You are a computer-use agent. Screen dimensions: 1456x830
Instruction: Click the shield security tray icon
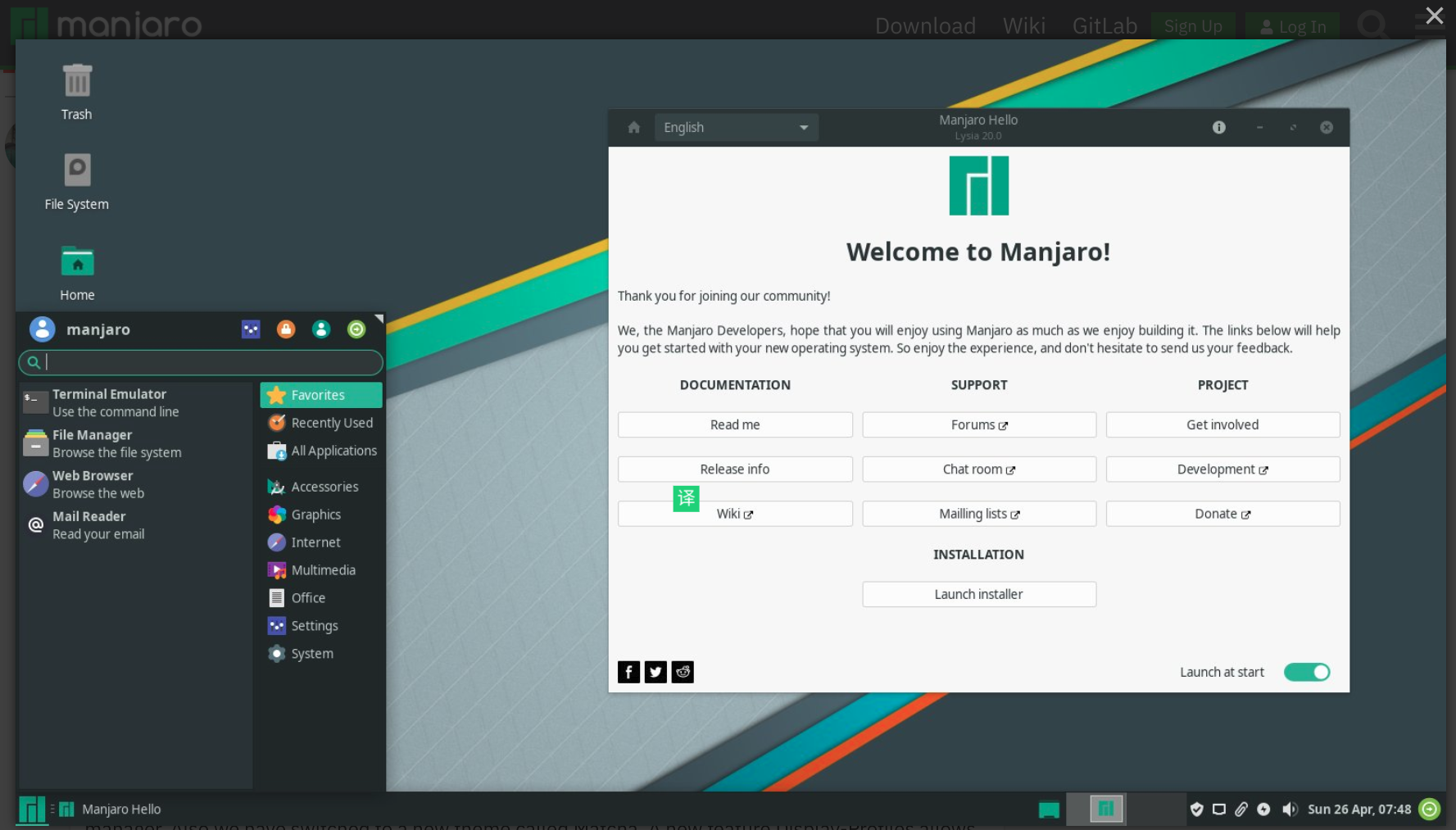click(x=1197, y=810)
